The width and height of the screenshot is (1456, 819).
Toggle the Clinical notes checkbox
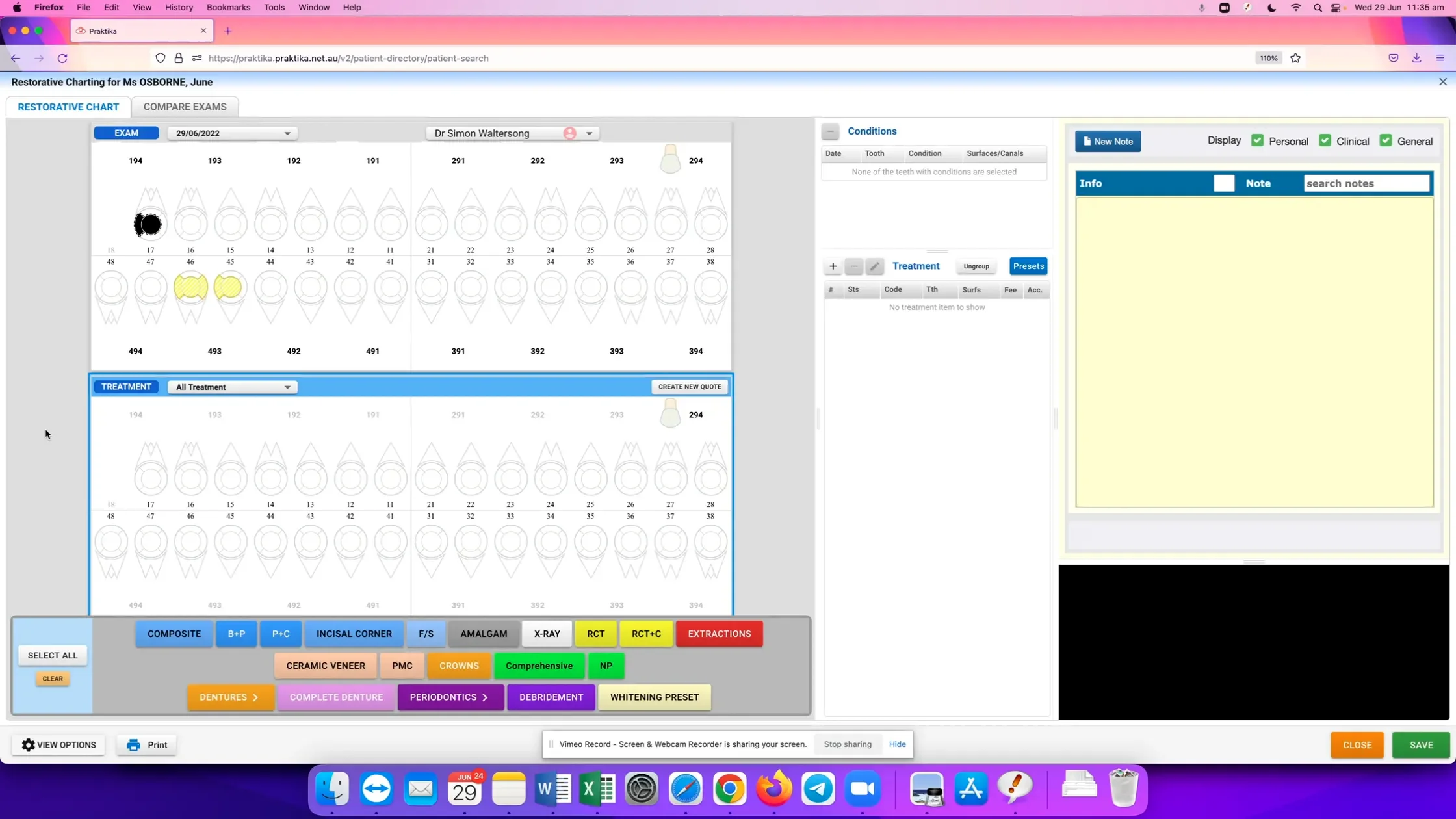(1325, 140)
